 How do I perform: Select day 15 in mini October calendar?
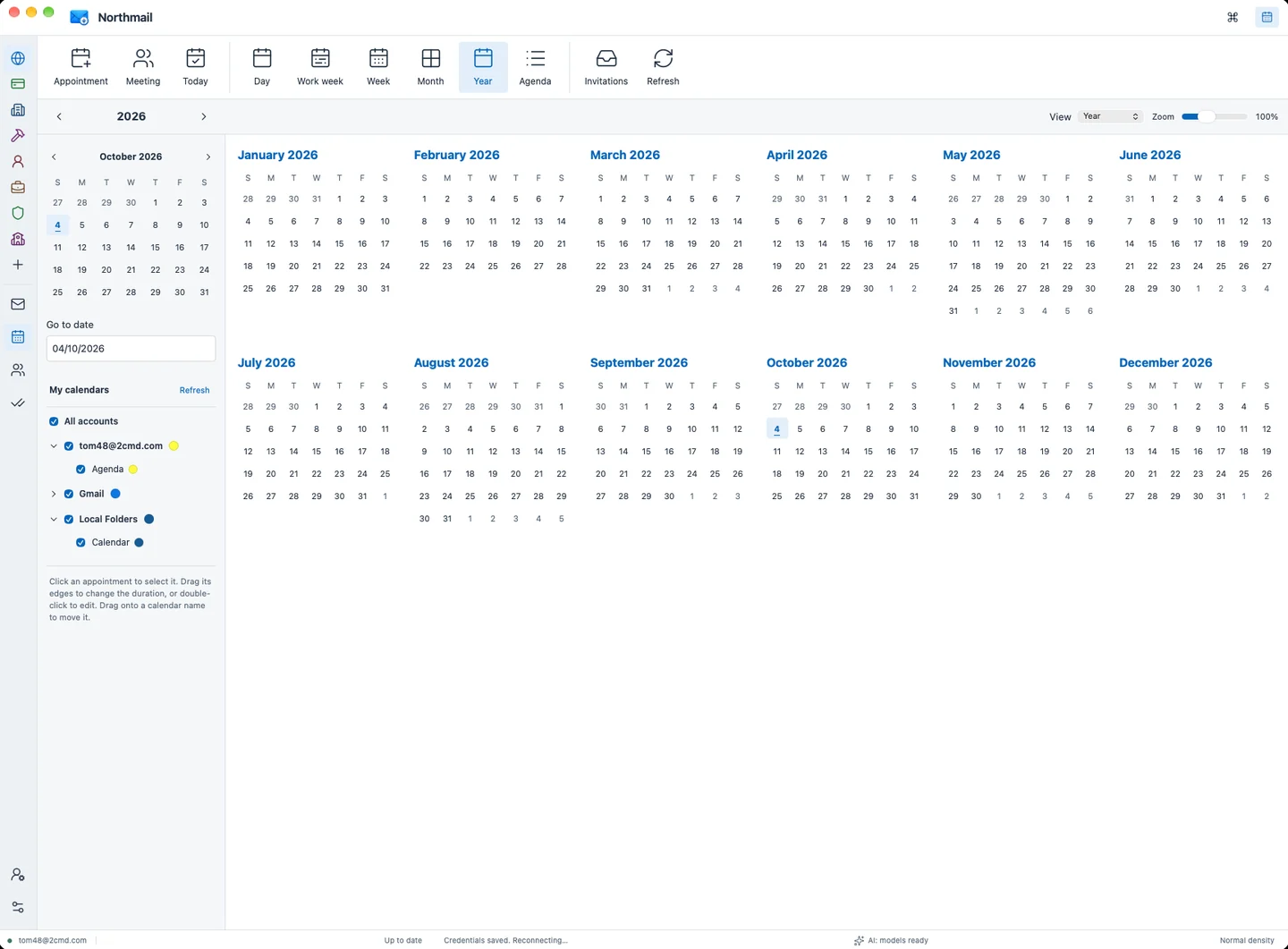point(155,248)
